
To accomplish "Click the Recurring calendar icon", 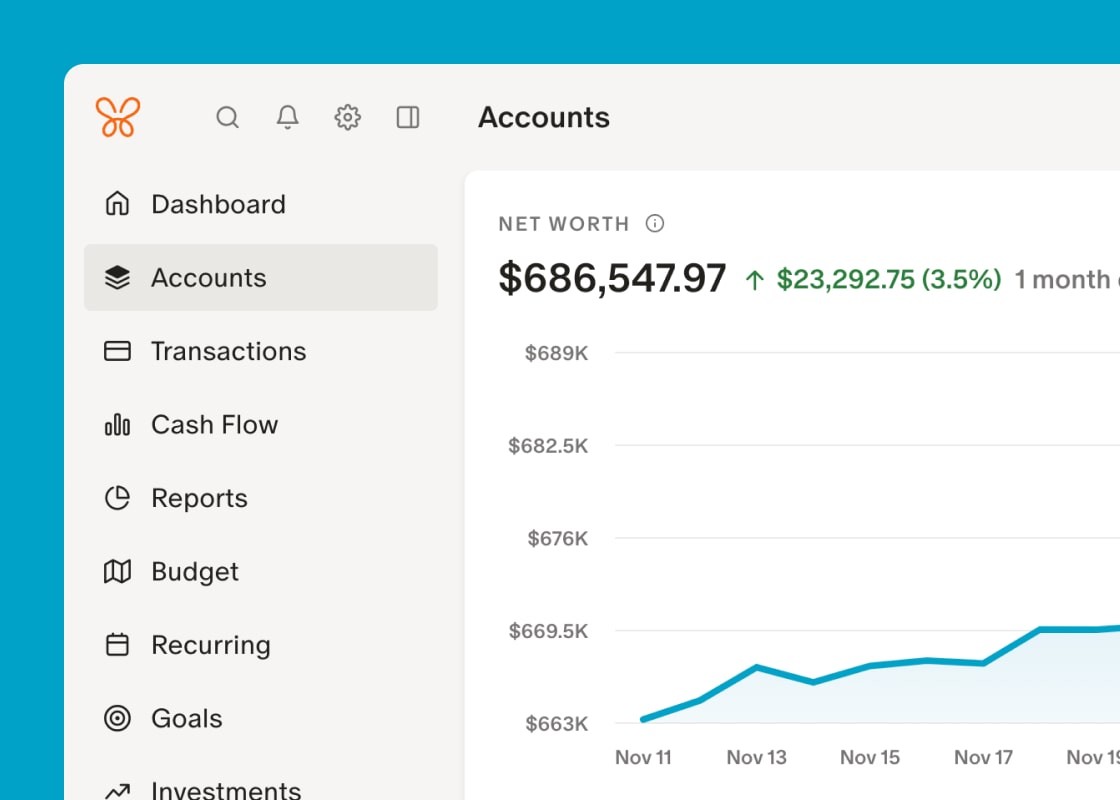I will [117, 644].
